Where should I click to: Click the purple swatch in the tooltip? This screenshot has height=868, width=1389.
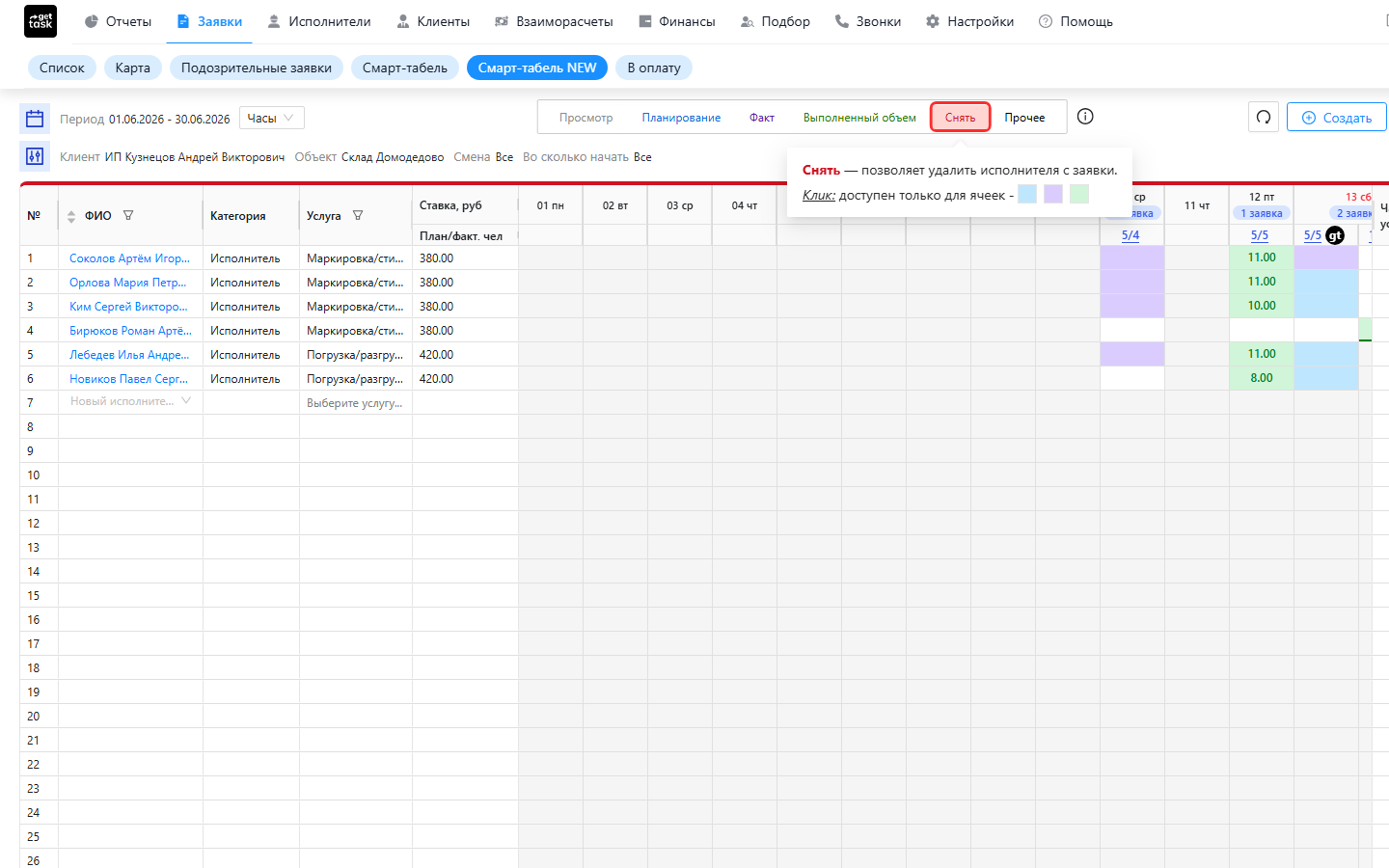click(x=1053, y=194)
